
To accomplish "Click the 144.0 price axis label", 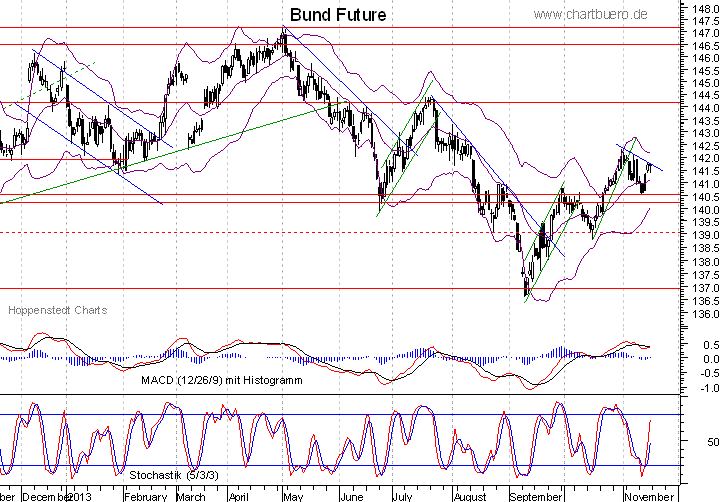I will click(705, 108).
